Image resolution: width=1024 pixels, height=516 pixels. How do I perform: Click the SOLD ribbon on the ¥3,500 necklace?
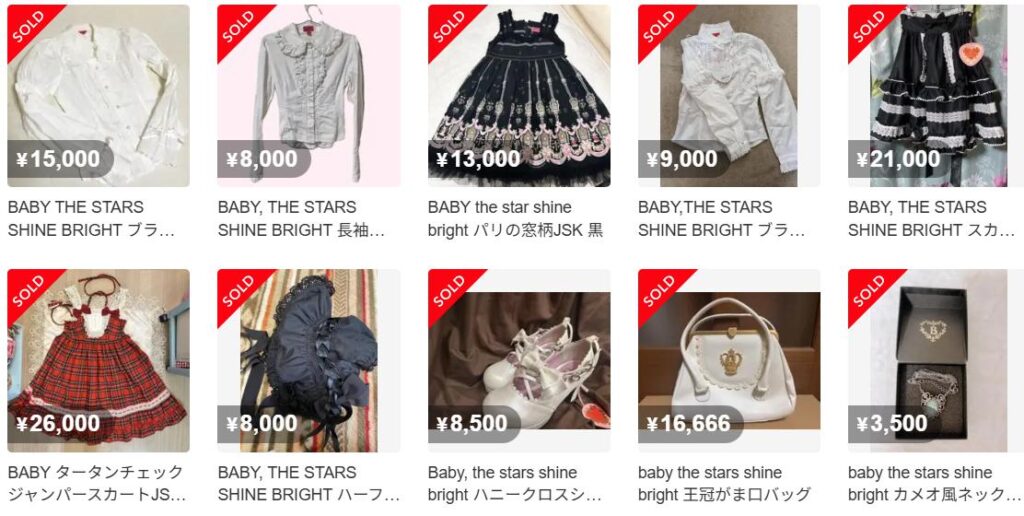coord(870,291)
